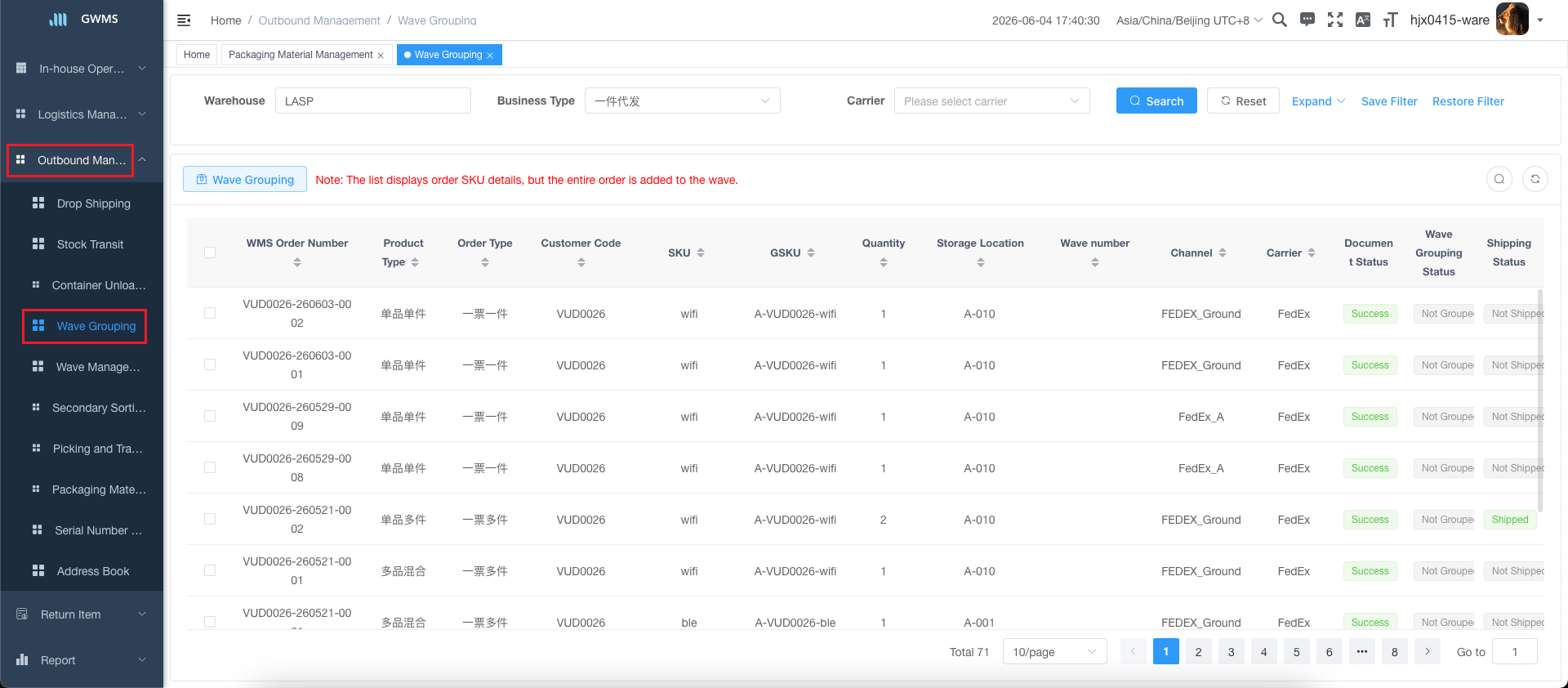Expand more filter options
Image resolution: width=1568 pixels, height=688 pixels.
pyautogui.click(x=1318, y=101)
